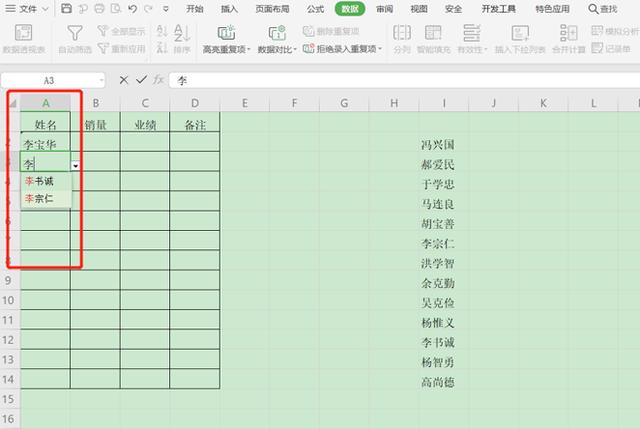This screenshot has width=640, height=429.
Task: Click the cell containing 冯兴国
Action: click(444, 144)
